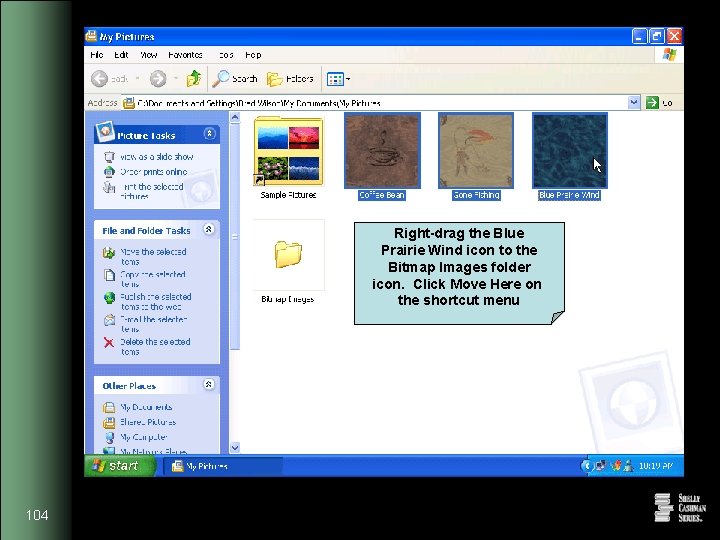This screenshot has width=720, height=540.
Task: Click the Start button on taskbar
Action: pos(120,466)
